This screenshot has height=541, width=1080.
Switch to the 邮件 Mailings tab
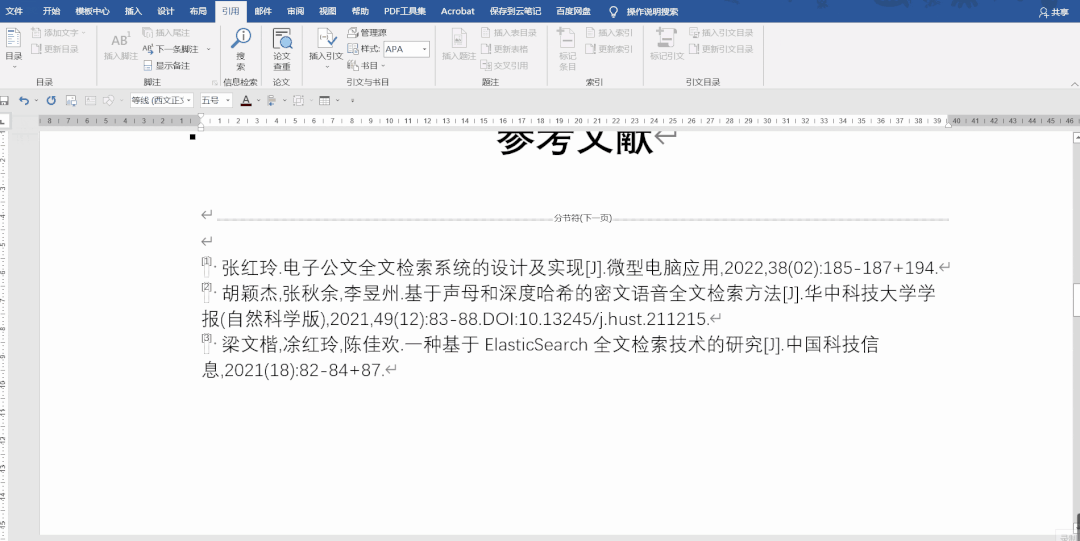tap(263, 11)
